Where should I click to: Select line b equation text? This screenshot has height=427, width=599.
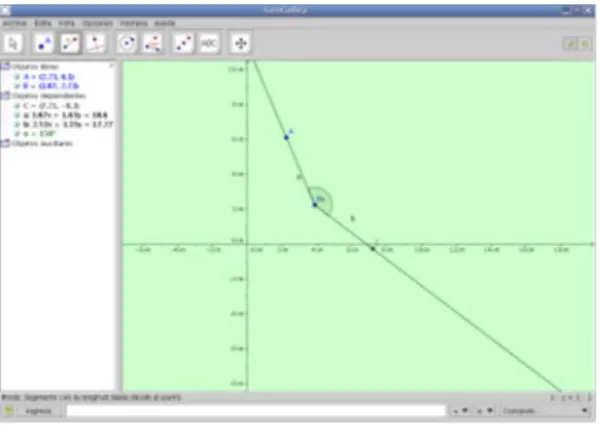pos(68,125)
